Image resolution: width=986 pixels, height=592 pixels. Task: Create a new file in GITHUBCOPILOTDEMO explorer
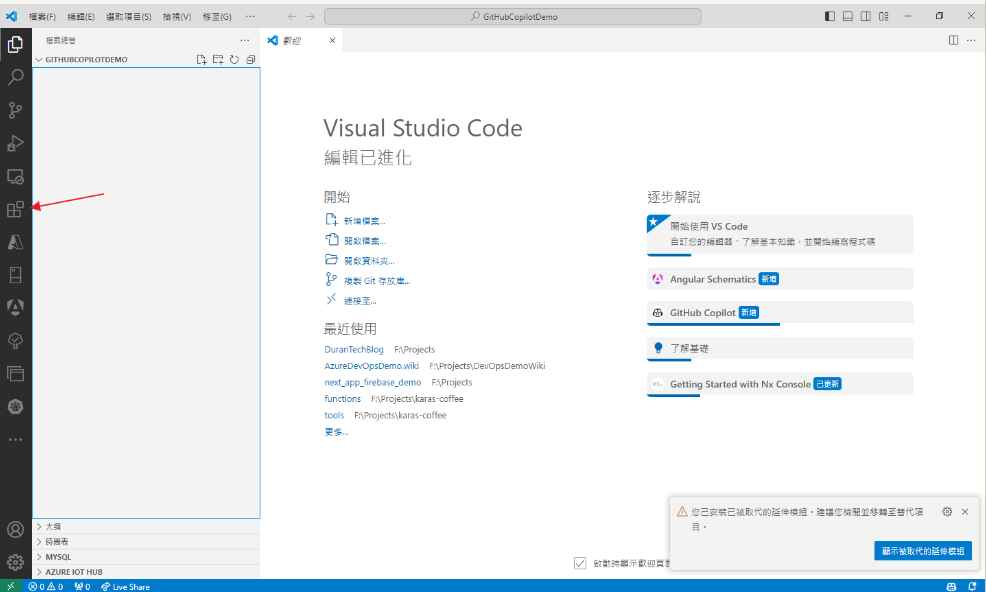(x=201, y=59)
